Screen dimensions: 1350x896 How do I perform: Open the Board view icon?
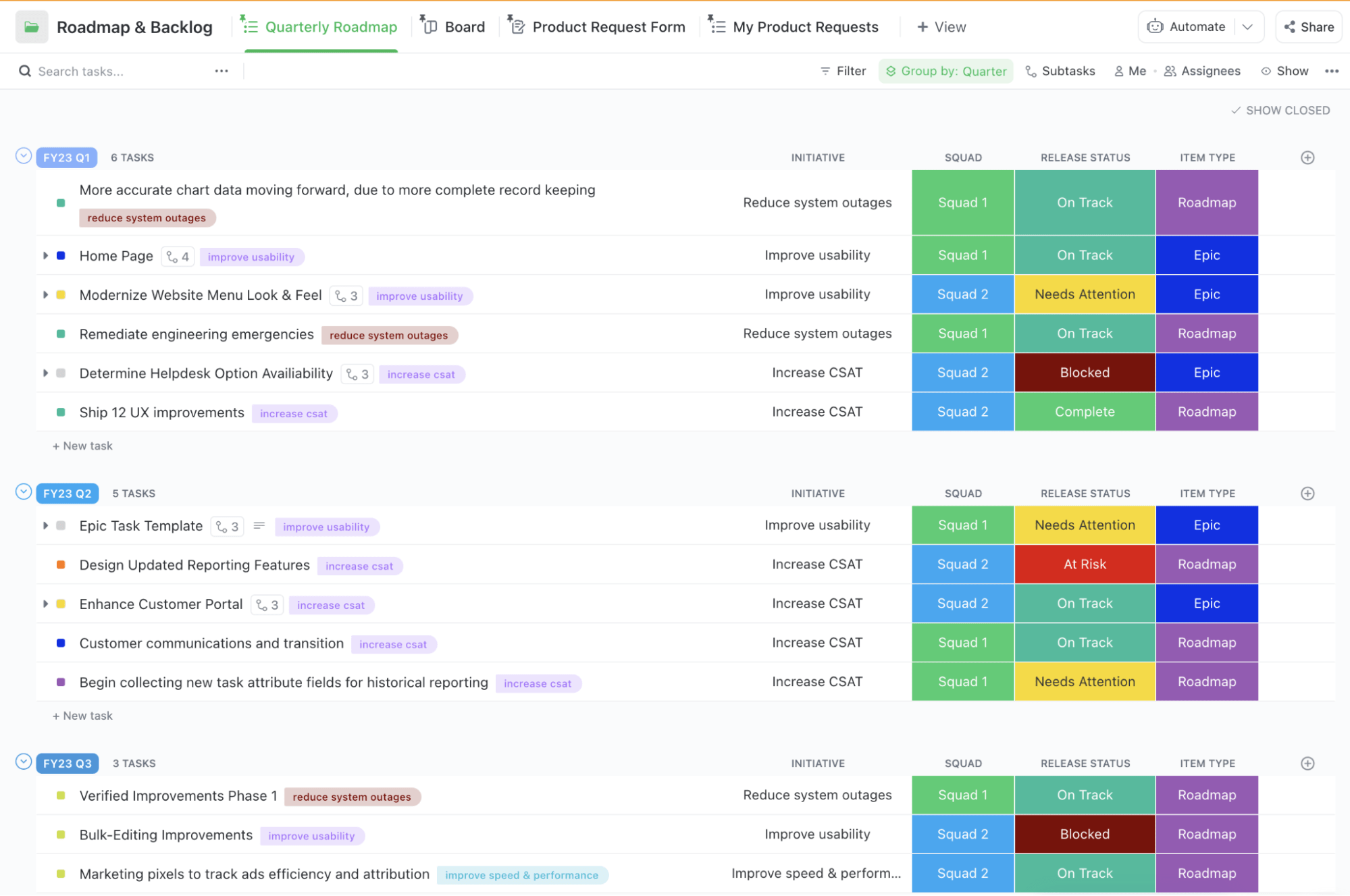[431, 27]
